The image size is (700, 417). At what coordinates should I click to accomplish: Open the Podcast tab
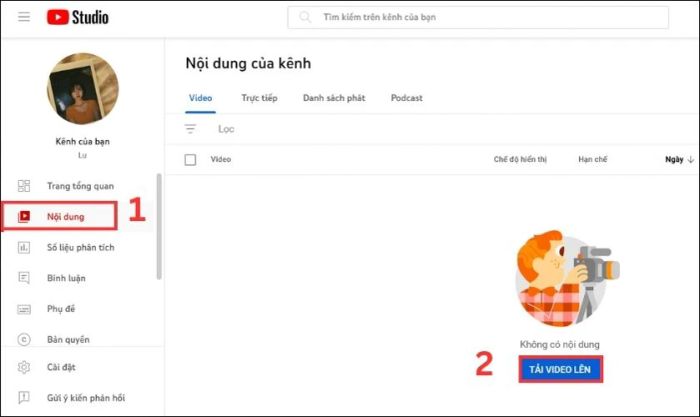tap(407, 98)
